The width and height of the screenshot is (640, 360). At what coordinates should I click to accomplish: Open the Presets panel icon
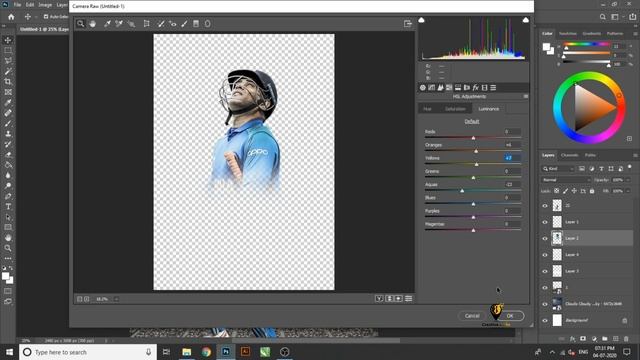point(493,88)
